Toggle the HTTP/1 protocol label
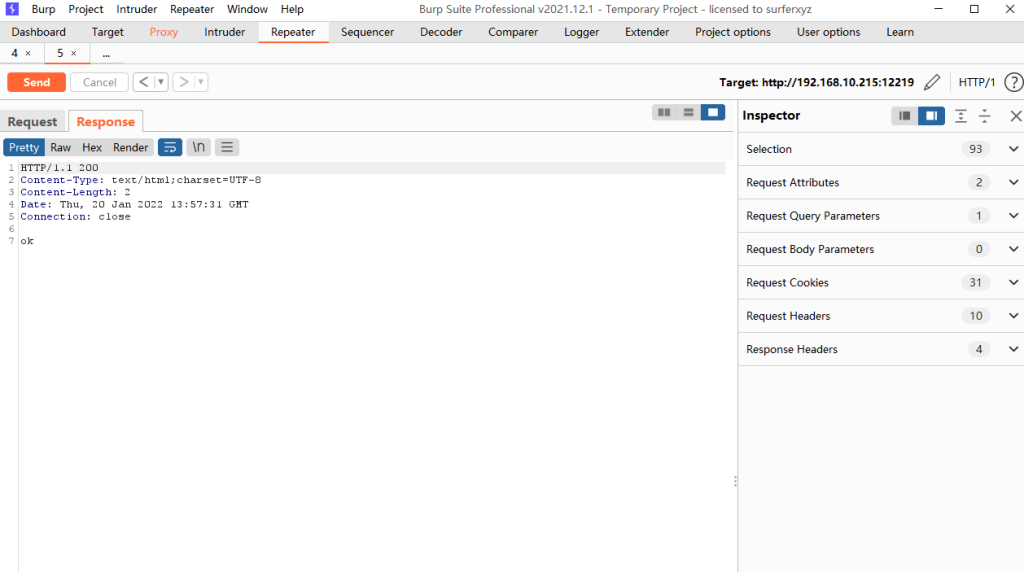The height and width of the screenshot is (572, 1024). point(976,82)
